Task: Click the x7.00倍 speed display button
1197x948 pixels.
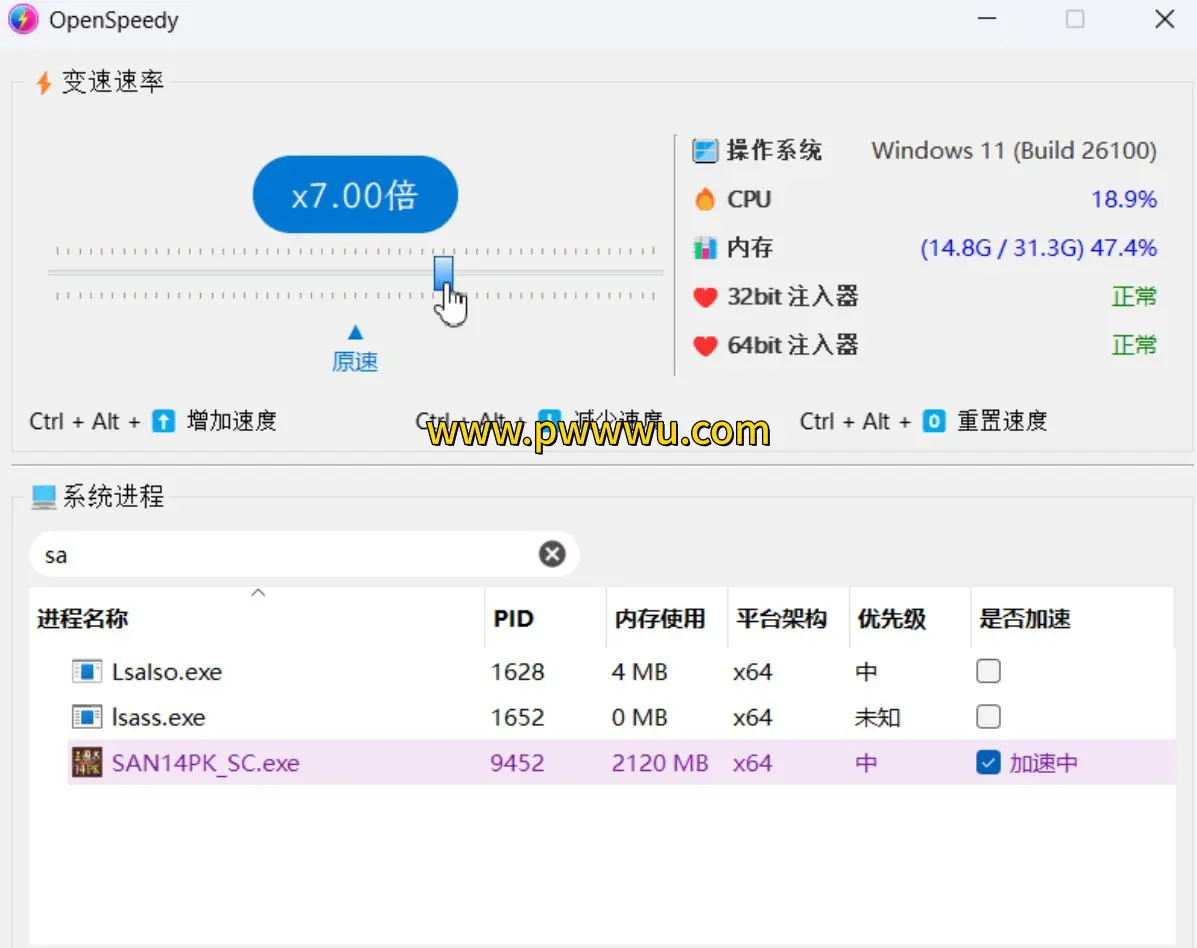Action: click(x=355, y=194)
